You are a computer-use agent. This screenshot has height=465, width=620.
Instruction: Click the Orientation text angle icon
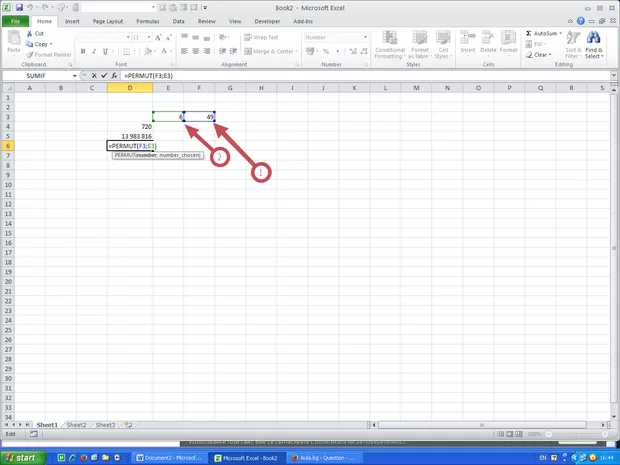point(223,38)
